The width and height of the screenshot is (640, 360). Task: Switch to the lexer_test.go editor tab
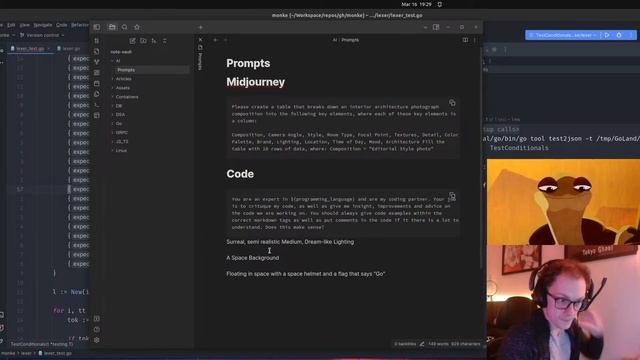30,48
